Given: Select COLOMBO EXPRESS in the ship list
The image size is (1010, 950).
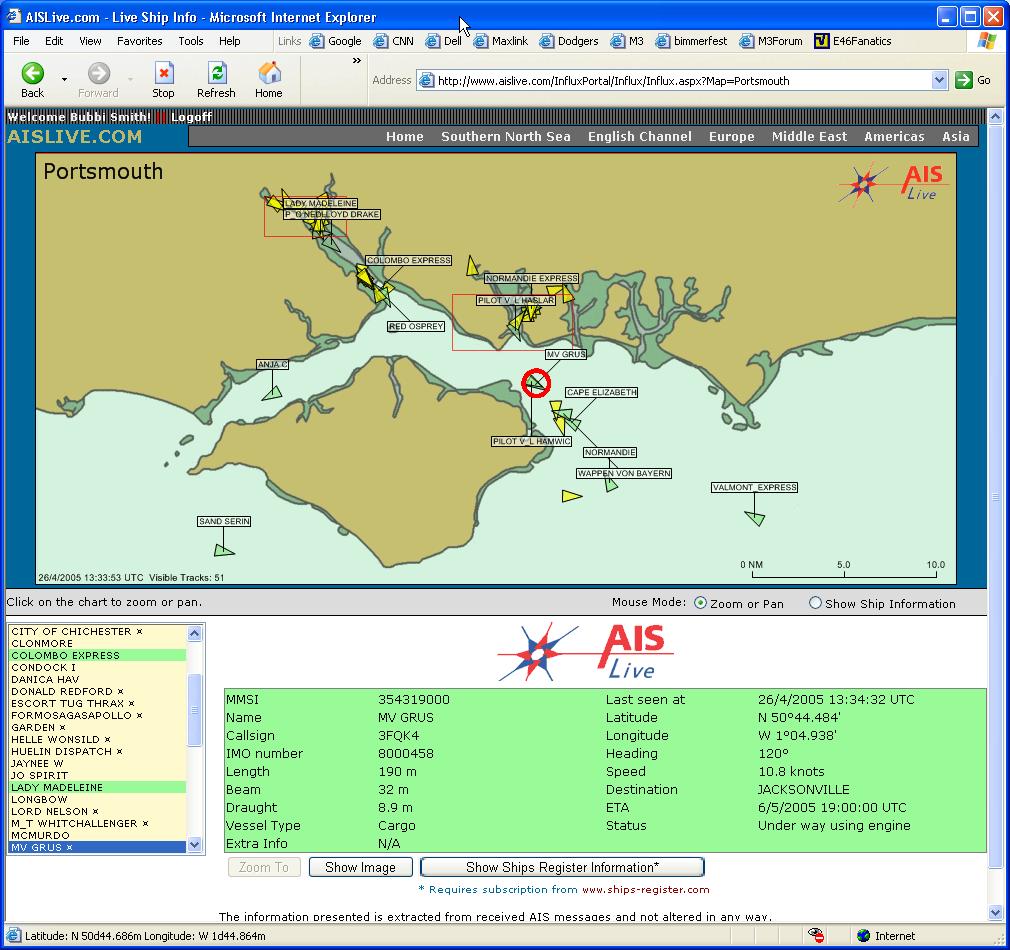Looking at the screenshot, I should pos(98,655).
